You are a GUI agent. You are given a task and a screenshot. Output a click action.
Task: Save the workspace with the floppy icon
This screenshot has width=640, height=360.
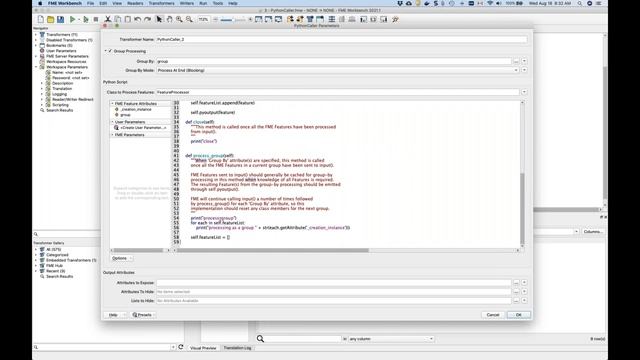60,19
